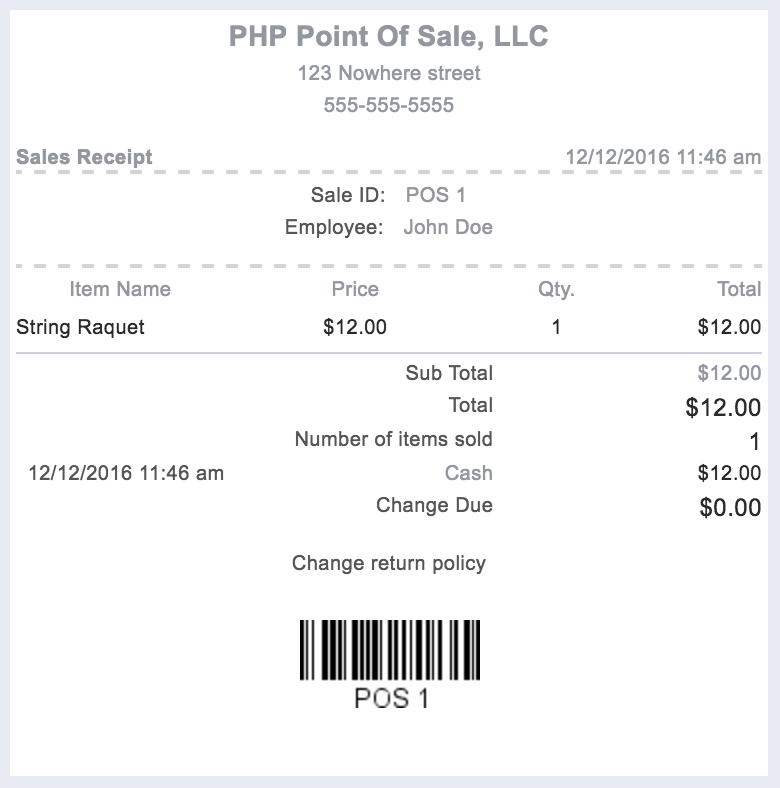Click the PHP Point Of Sale, LLC heading
The image size is (780, 788).
(389, 37)
